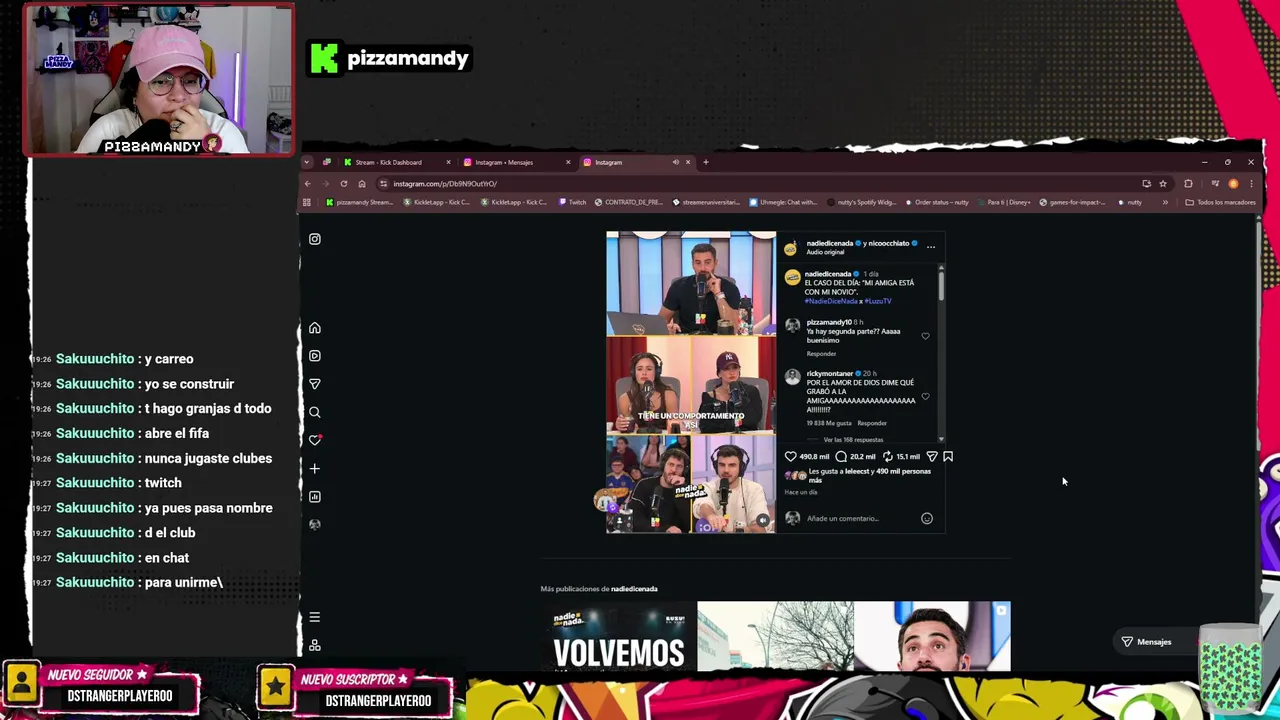
Task: Open Todos los marcadores folder
Action: [1220, 202]
